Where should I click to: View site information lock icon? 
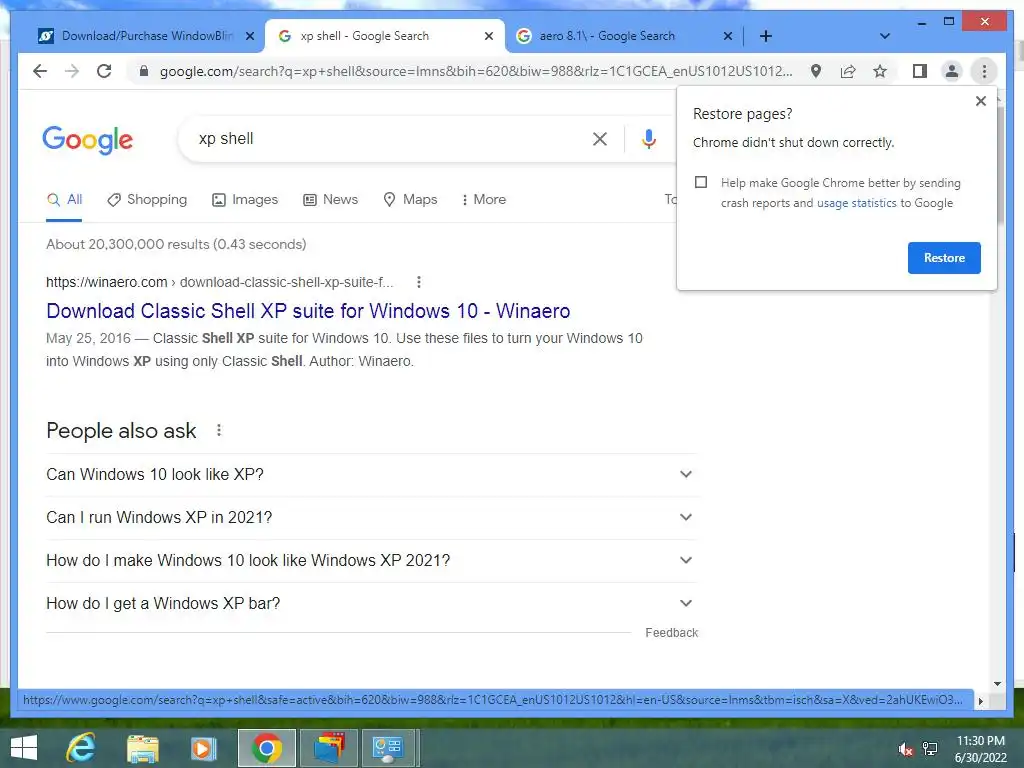tap(144, 71)
